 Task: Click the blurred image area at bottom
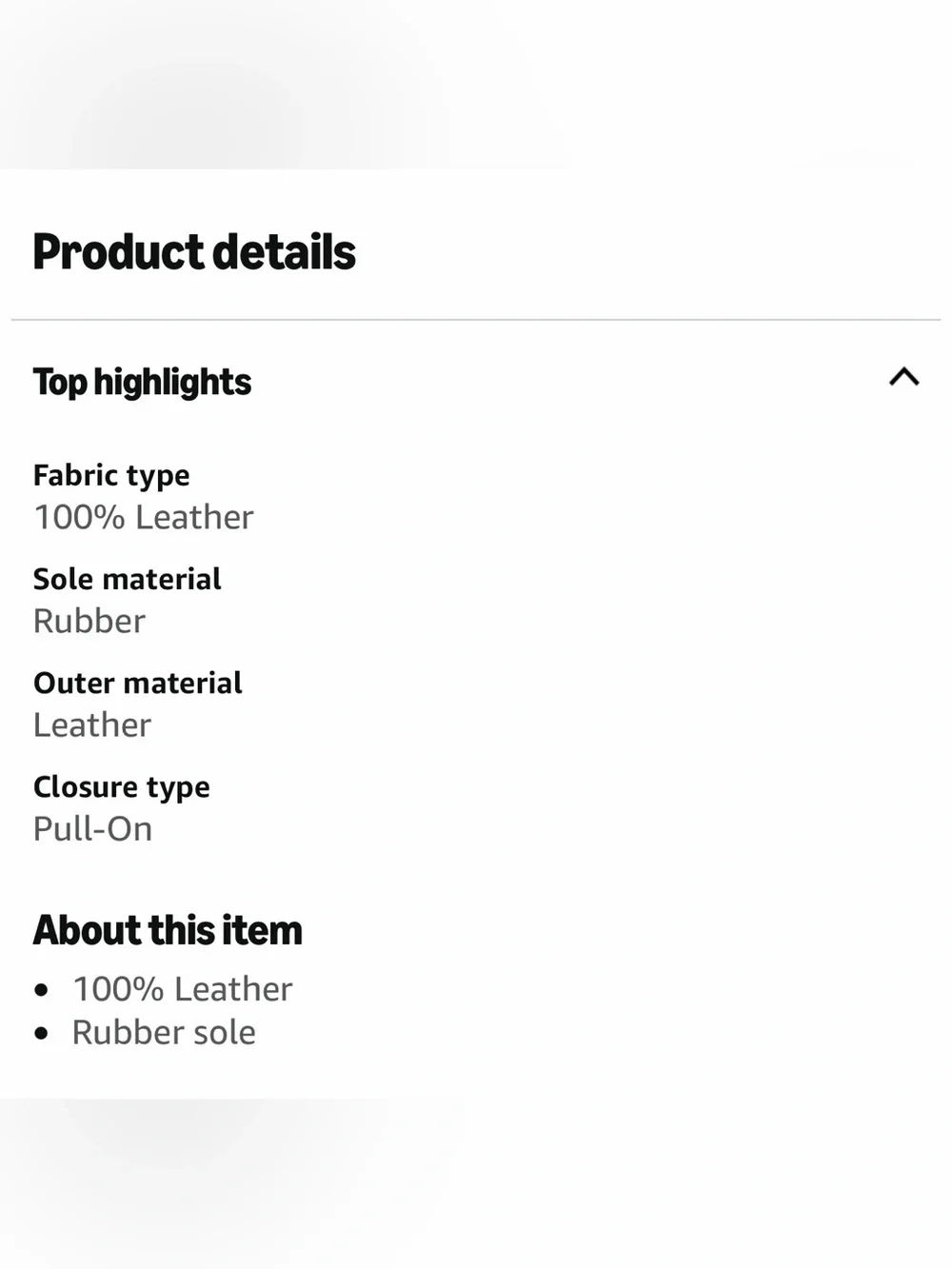pos(476,1183)
